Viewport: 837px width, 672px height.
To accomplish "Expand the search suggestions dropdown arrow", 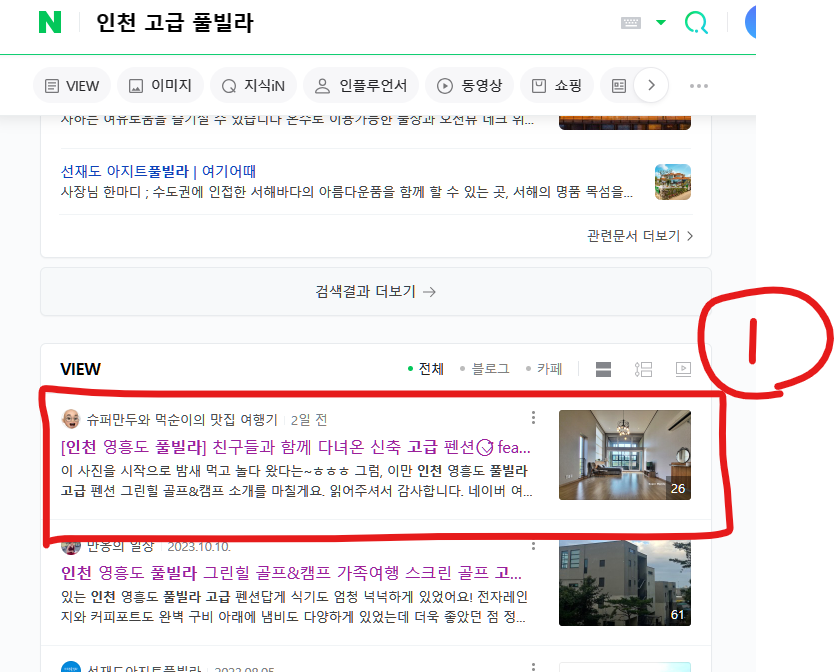I will (x=661, y=22).
